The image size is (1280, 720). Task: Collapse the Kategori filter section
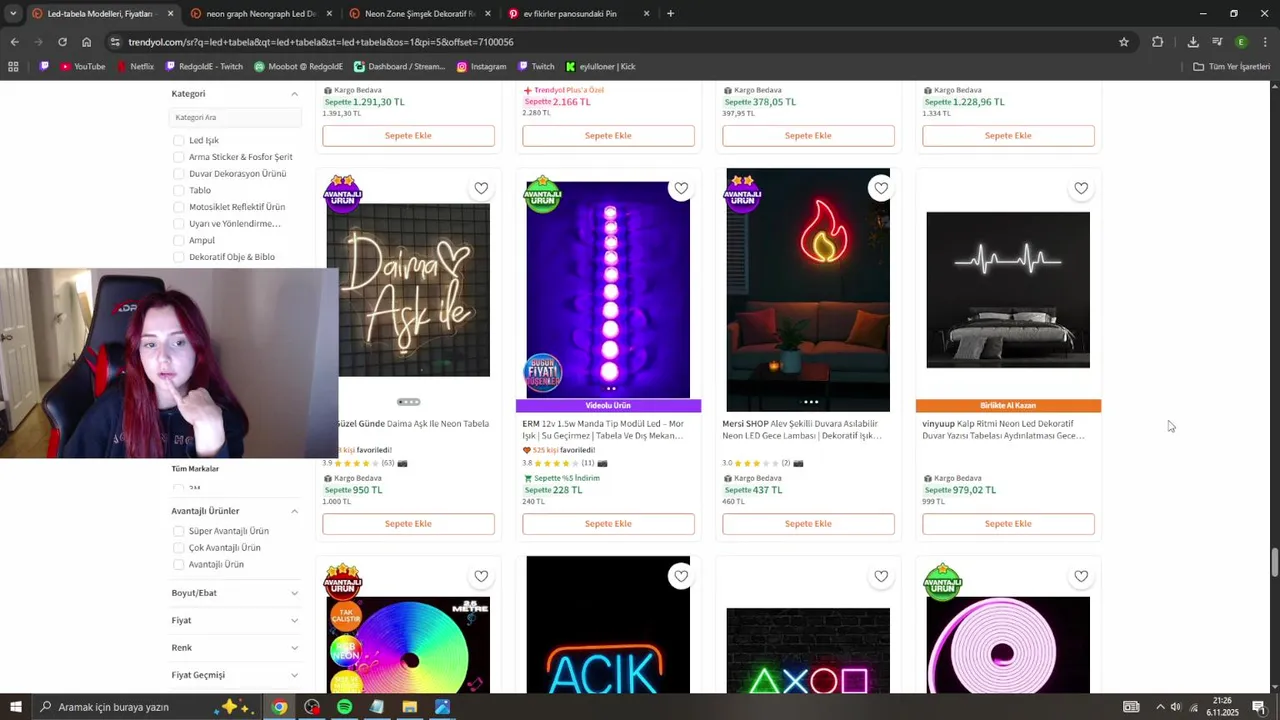[x=294, y=94]
